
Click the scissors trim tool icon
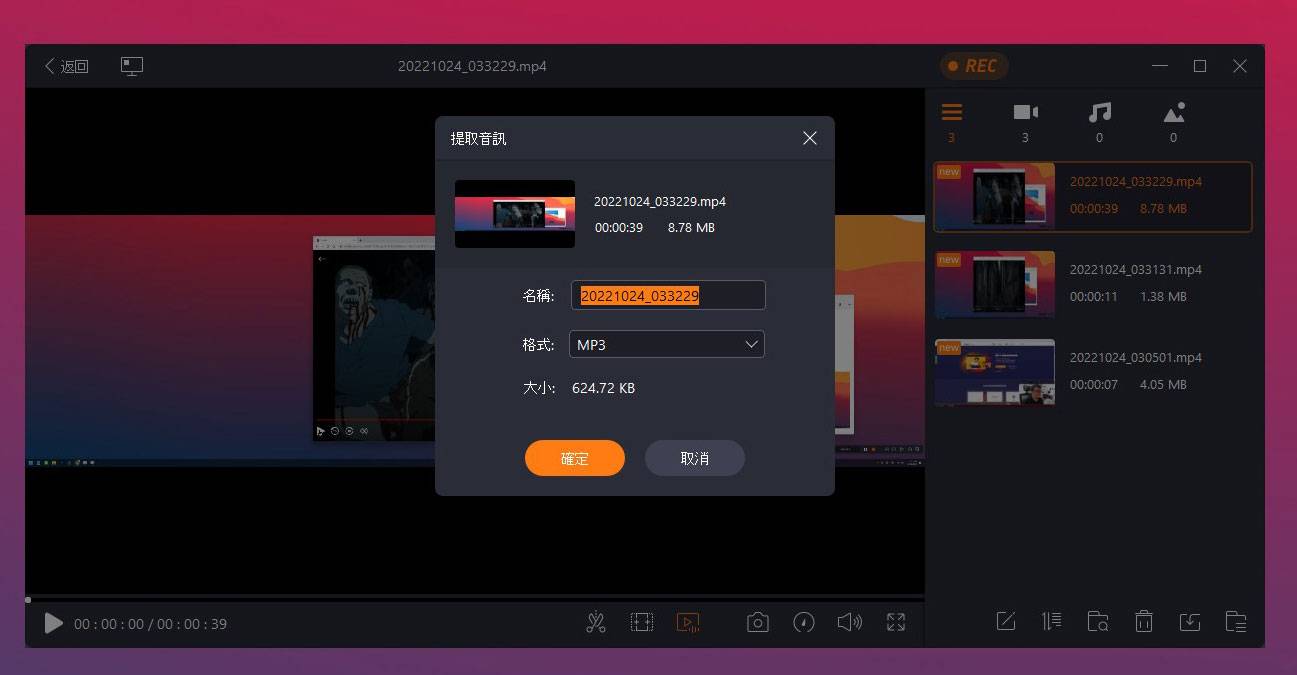pyautogui.click(x=596, y=623)
